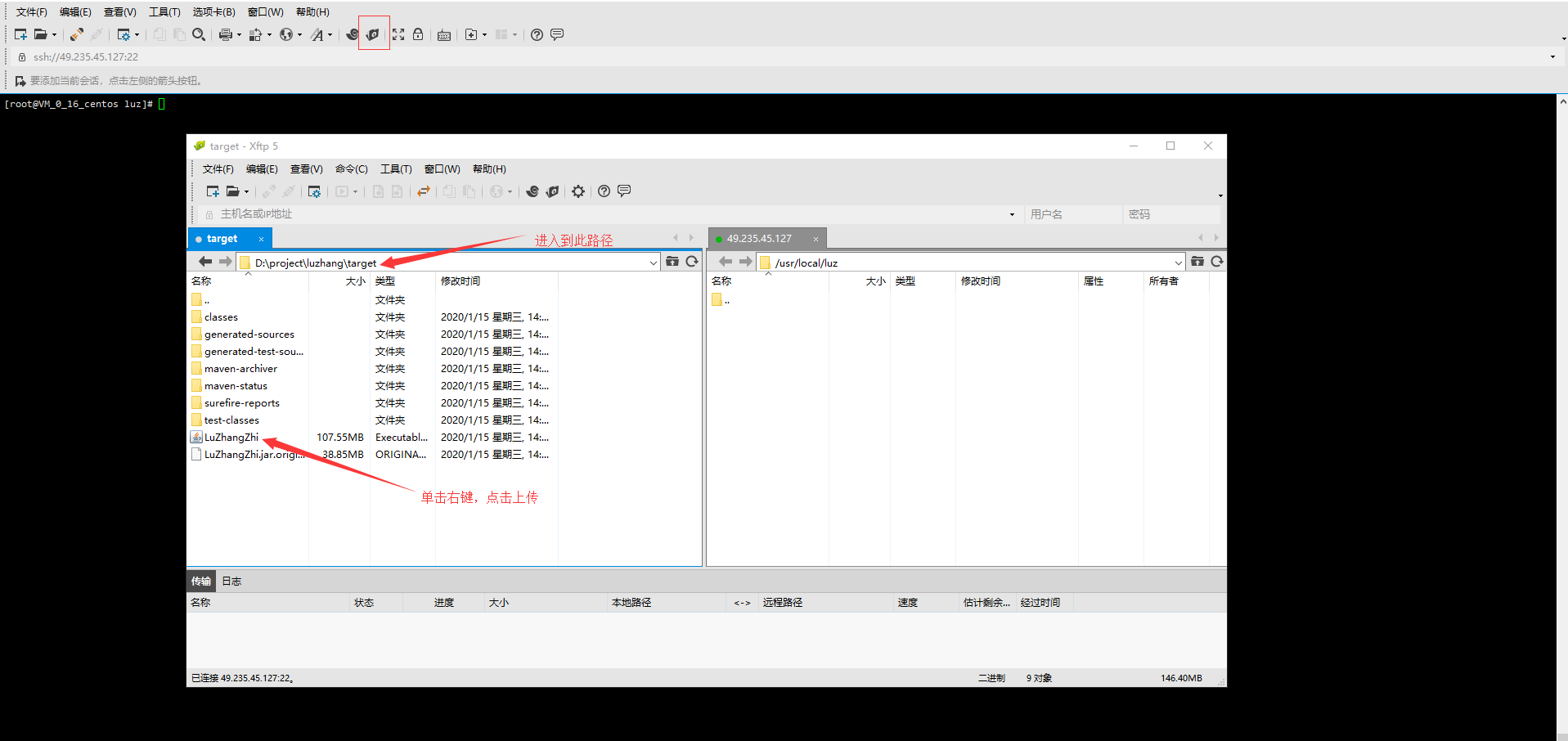Screen dimensions: 1568x741
Task: Click the find magnifier icon in Xshell toolbar
Action: 199,34
